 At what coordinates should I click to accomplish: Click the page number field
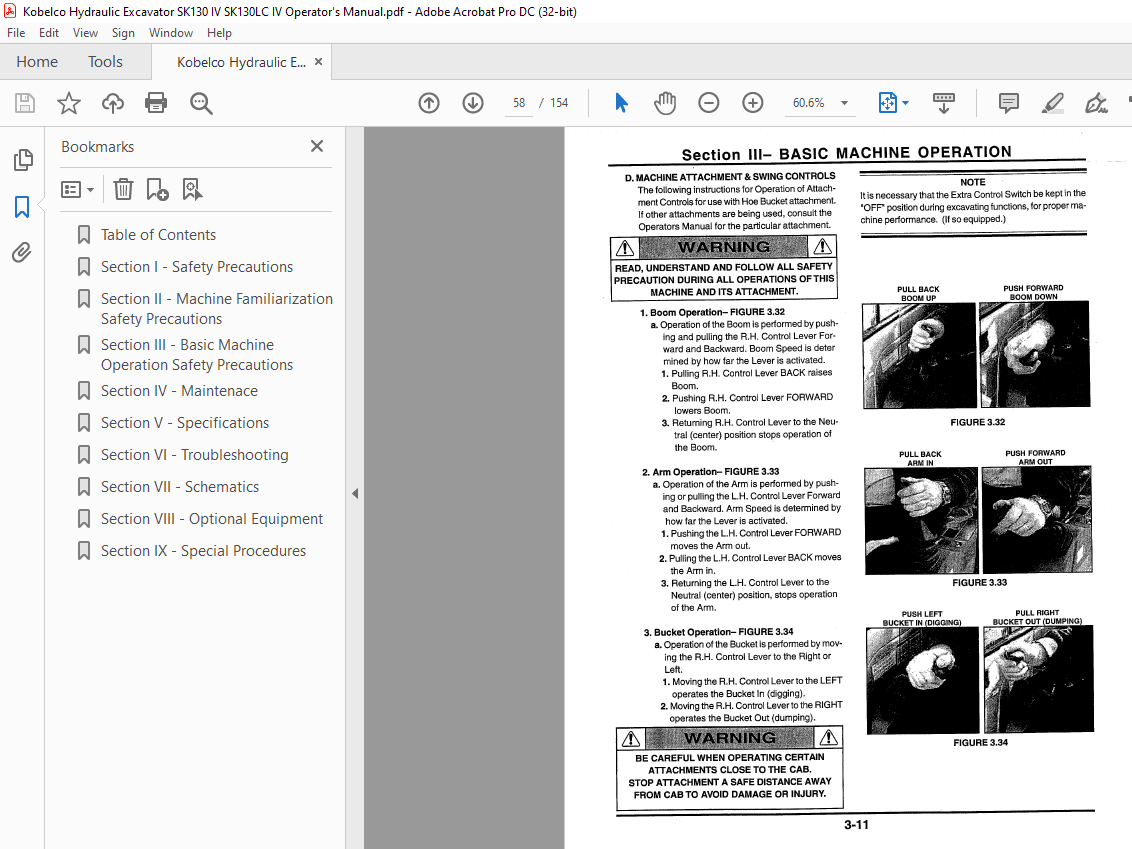coord(518,103)
